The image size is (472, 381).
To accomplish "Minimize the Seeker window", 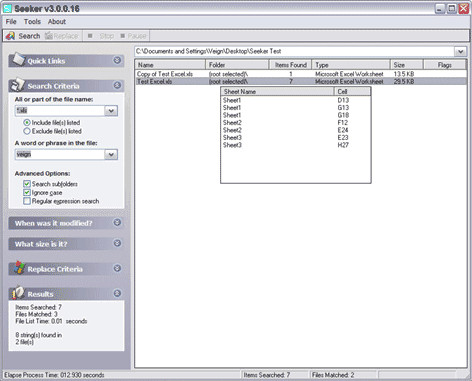I will 440,9.
